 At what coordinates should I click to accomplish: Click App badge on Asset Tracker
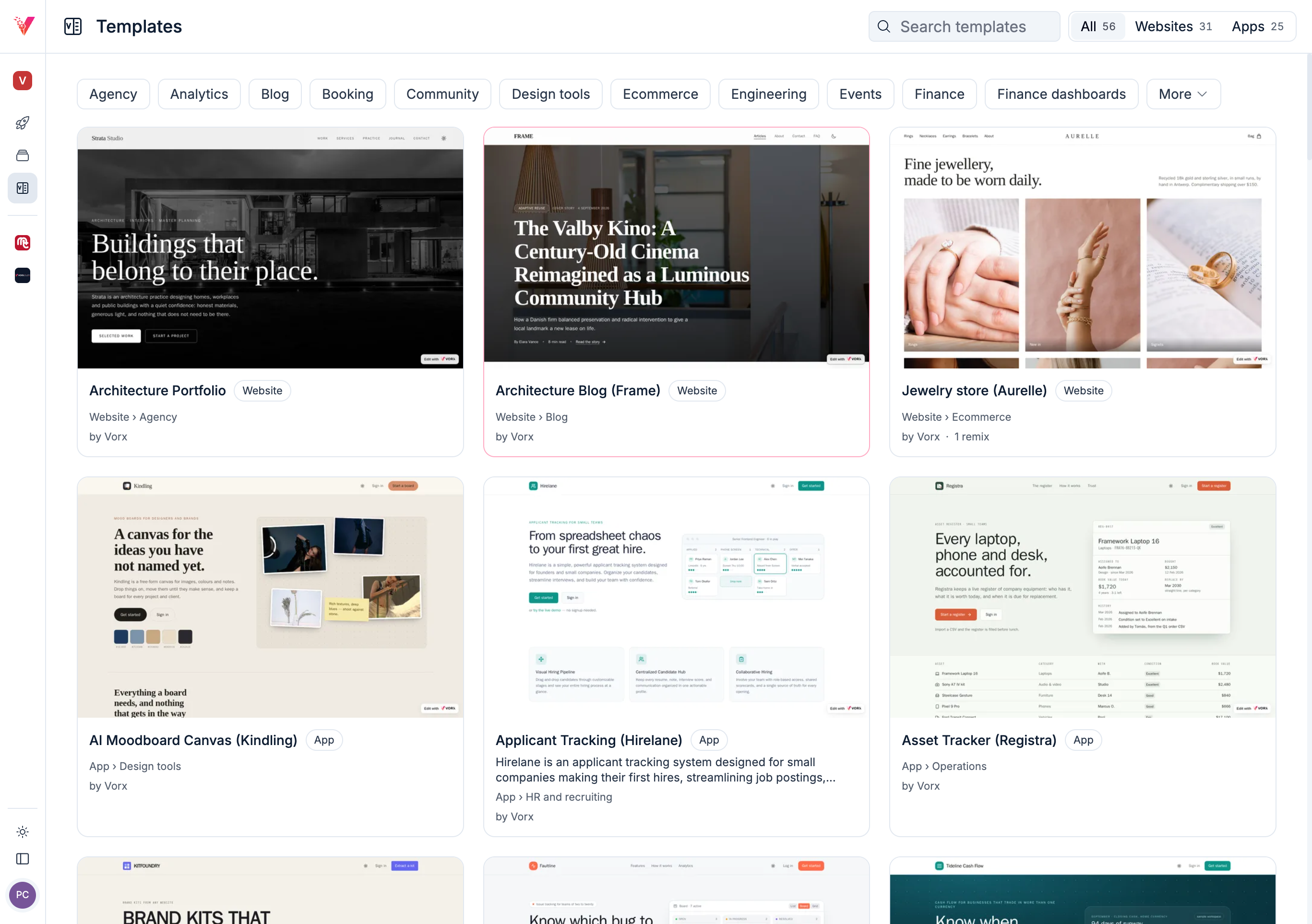1083,740
